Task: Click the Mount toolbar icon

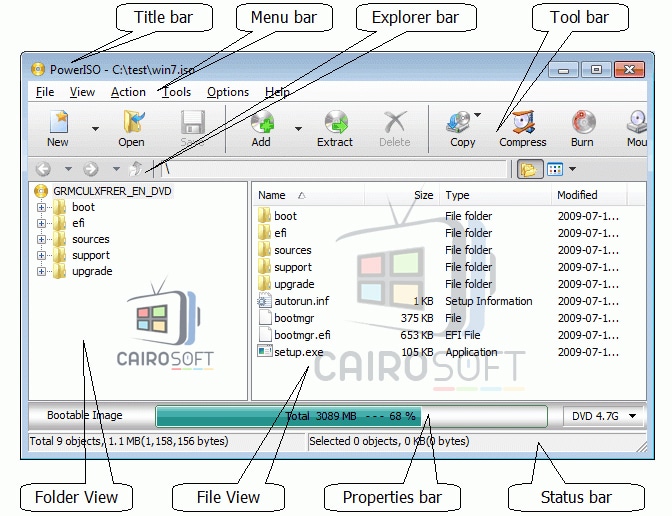Action: pos(637,122)
